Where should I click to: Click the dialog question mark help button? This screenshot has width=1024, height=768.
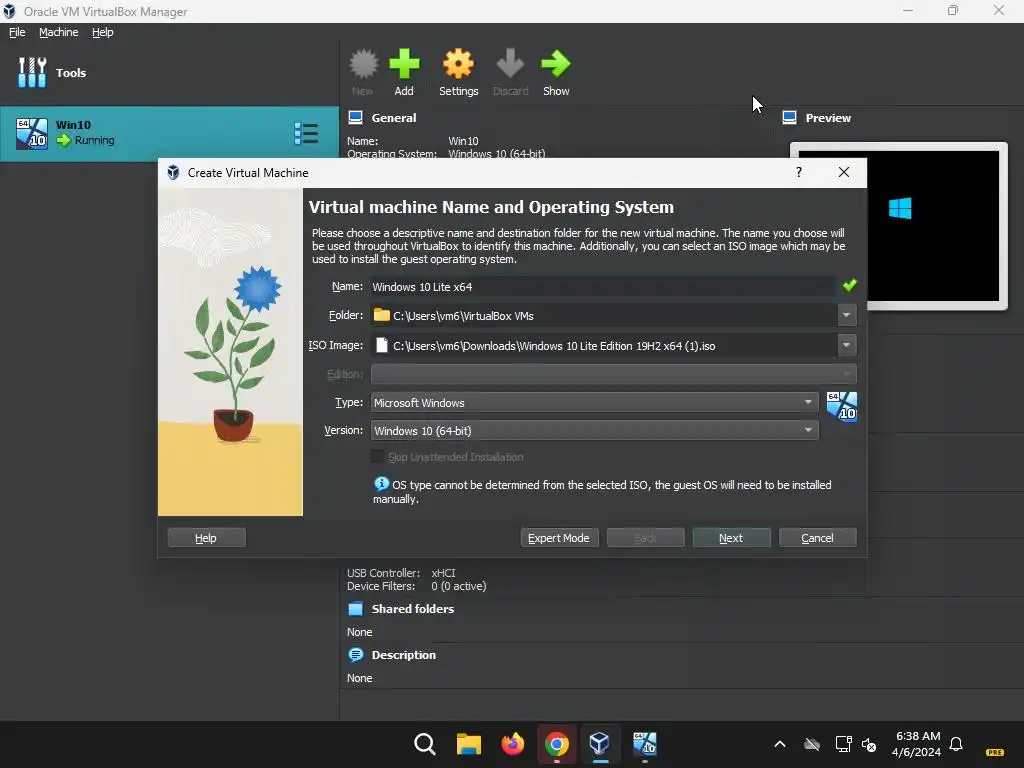point(799,172)
